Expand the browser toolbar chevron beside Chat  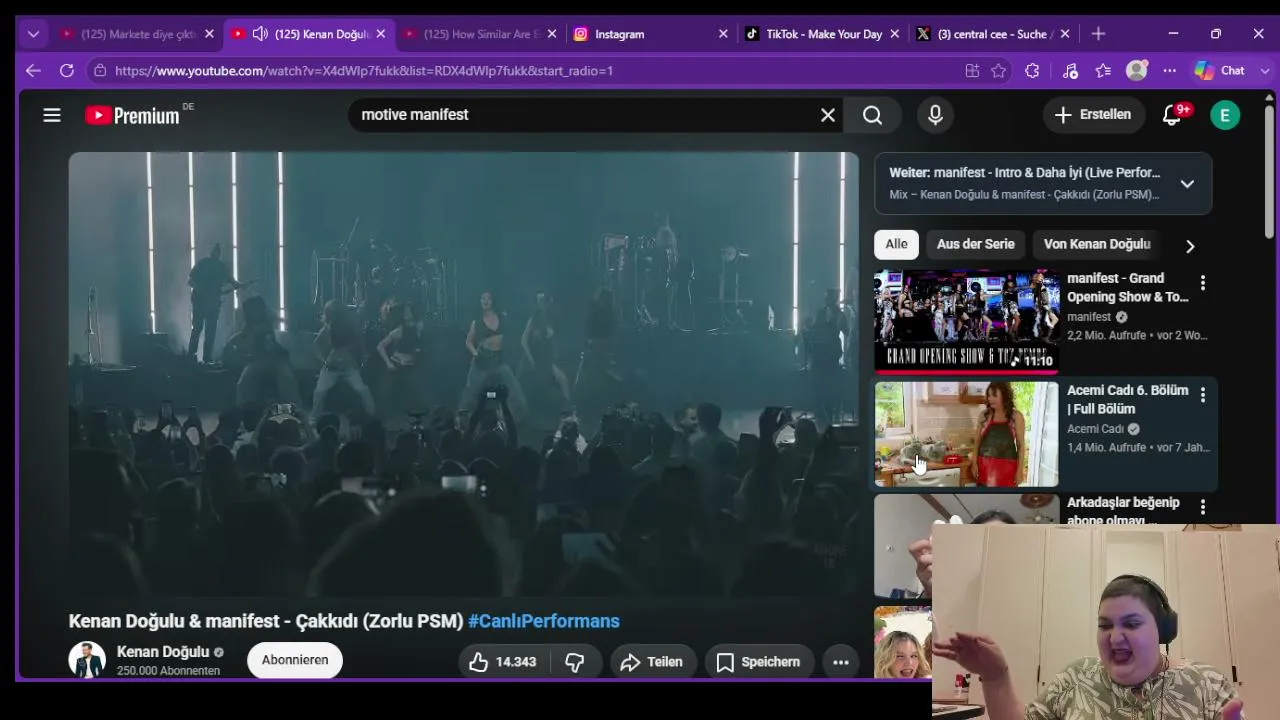tap(1264, 71)
